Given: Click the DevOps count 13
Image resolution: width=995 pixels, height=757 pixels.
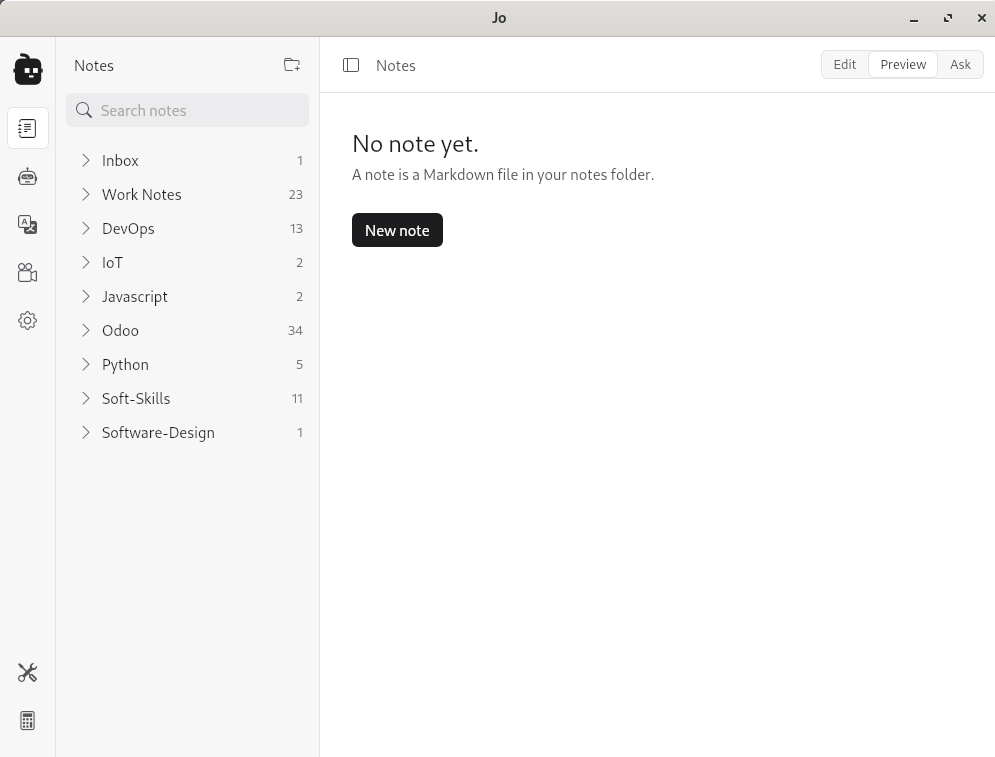Looking at the screenshot, I should pyautogui.click(x=296, y=228).
